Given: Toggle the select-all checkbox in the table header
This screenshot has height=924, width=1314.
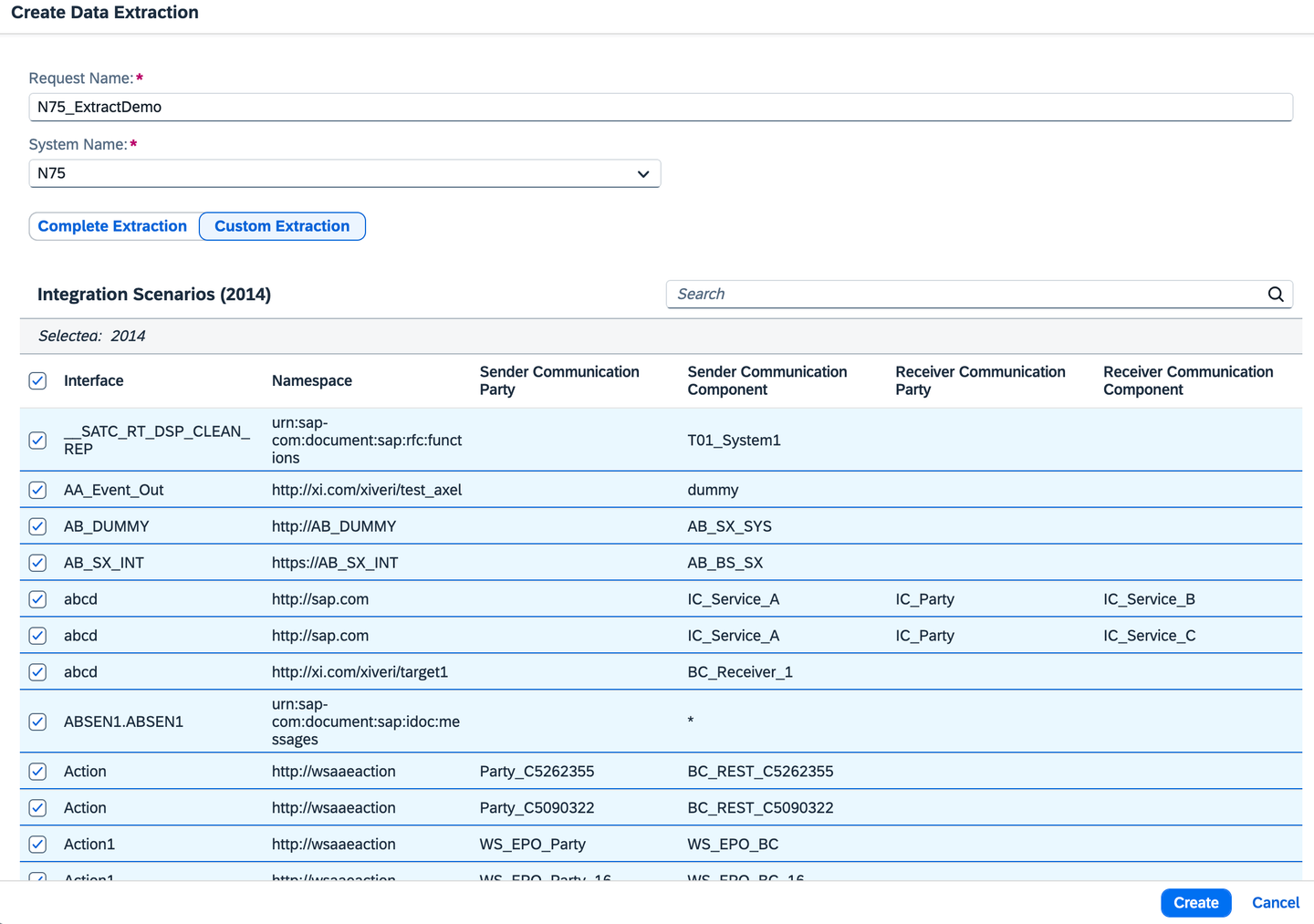Looking at the screenshot, I should (37, 380).
